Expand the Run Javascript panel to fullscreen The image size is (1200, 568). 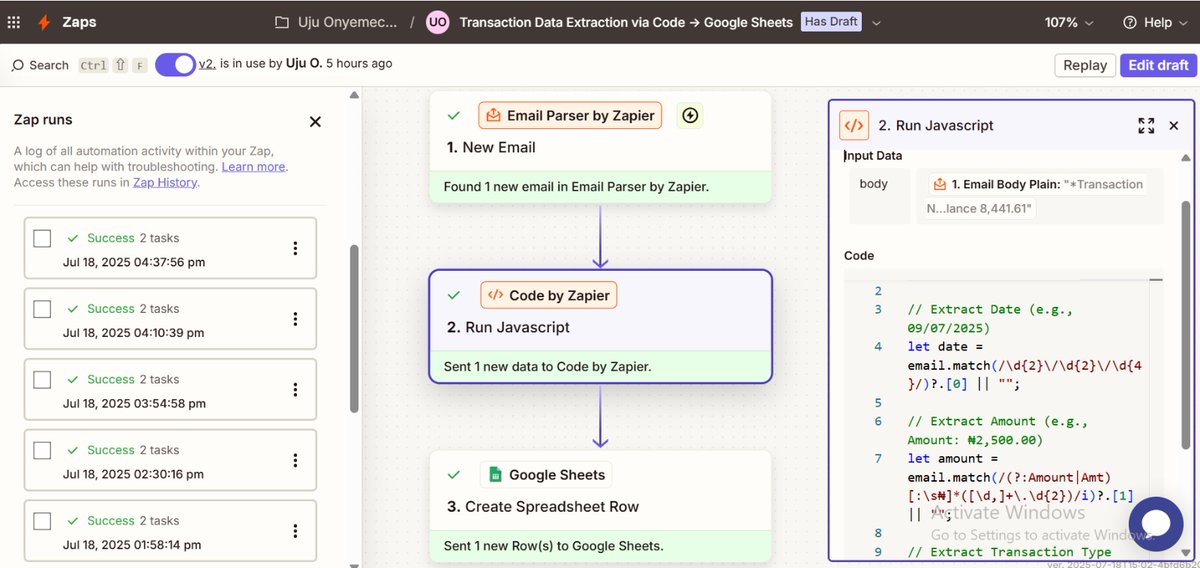[x=1146, y=125]
